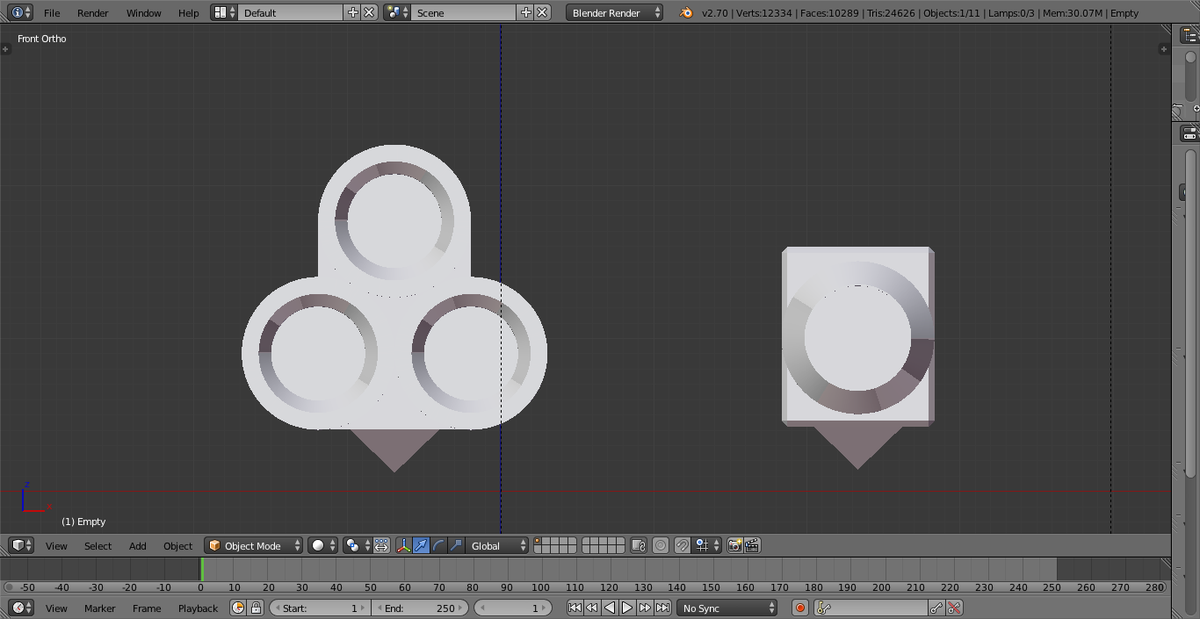Open the Object menu
The width and height of the screenshot is (1200, 619).
(x=178, y=546)
